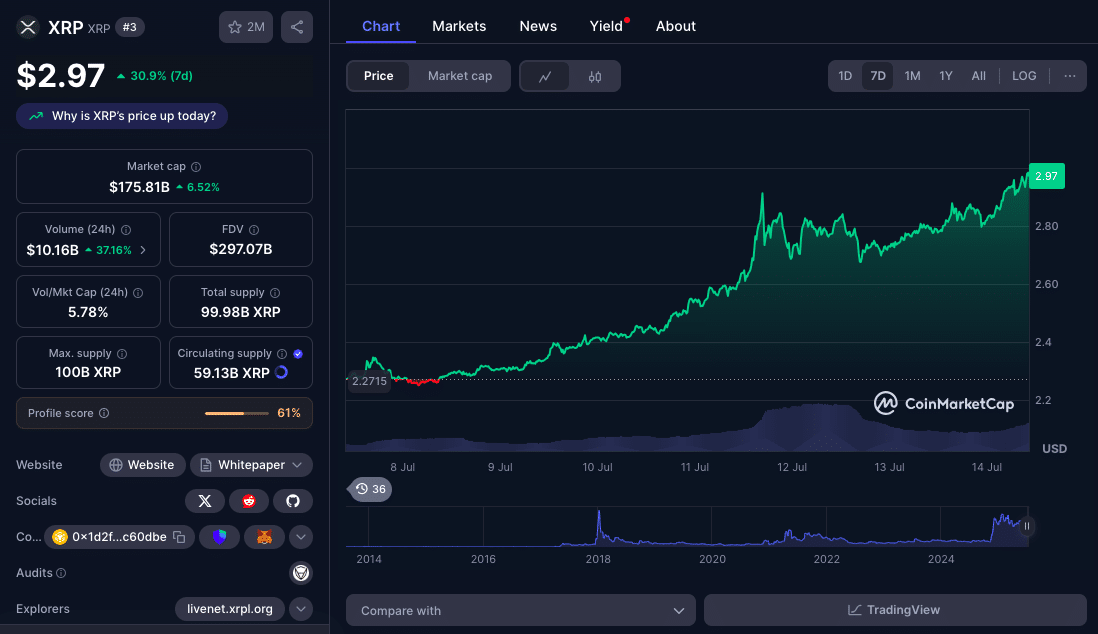
Task: Open the News tab
Action: click(538, 26)
